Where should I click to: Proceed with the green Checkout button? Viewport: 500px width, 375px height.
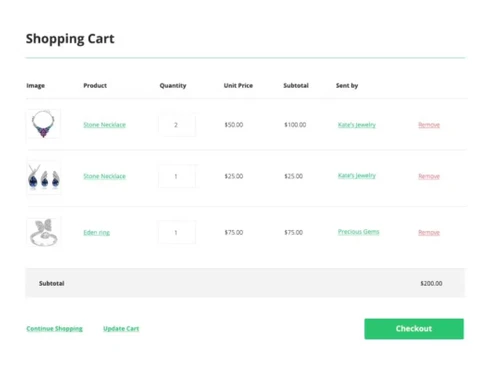[414, 329]
